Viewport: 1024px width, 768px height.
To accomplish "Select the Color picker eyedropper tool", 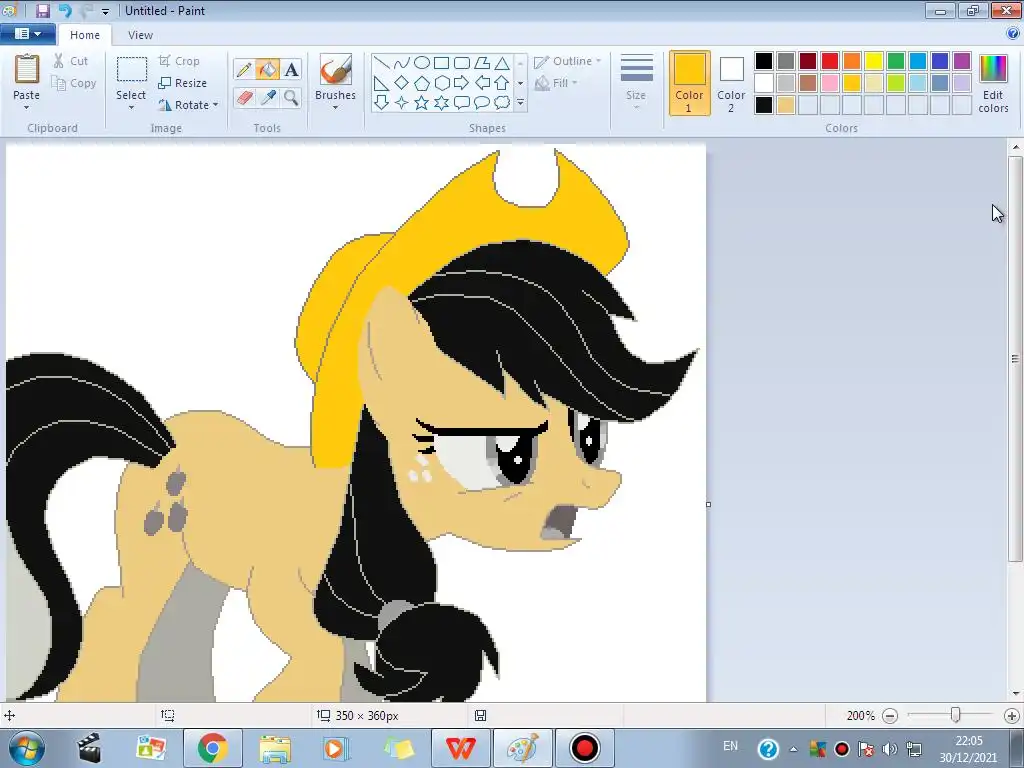I will 267,98.
